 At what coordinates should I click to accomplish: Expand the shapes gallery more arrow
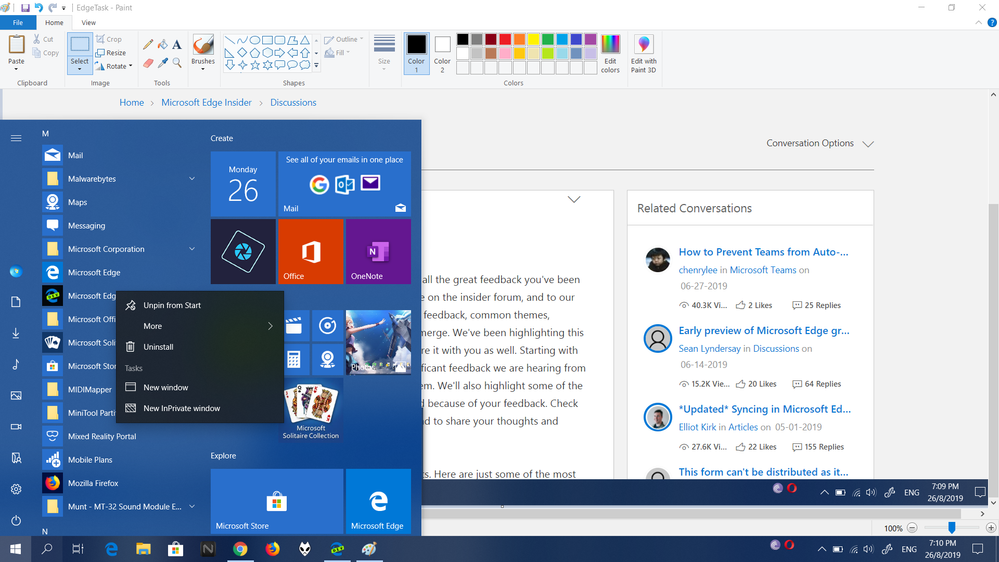[x=316, y=66]
